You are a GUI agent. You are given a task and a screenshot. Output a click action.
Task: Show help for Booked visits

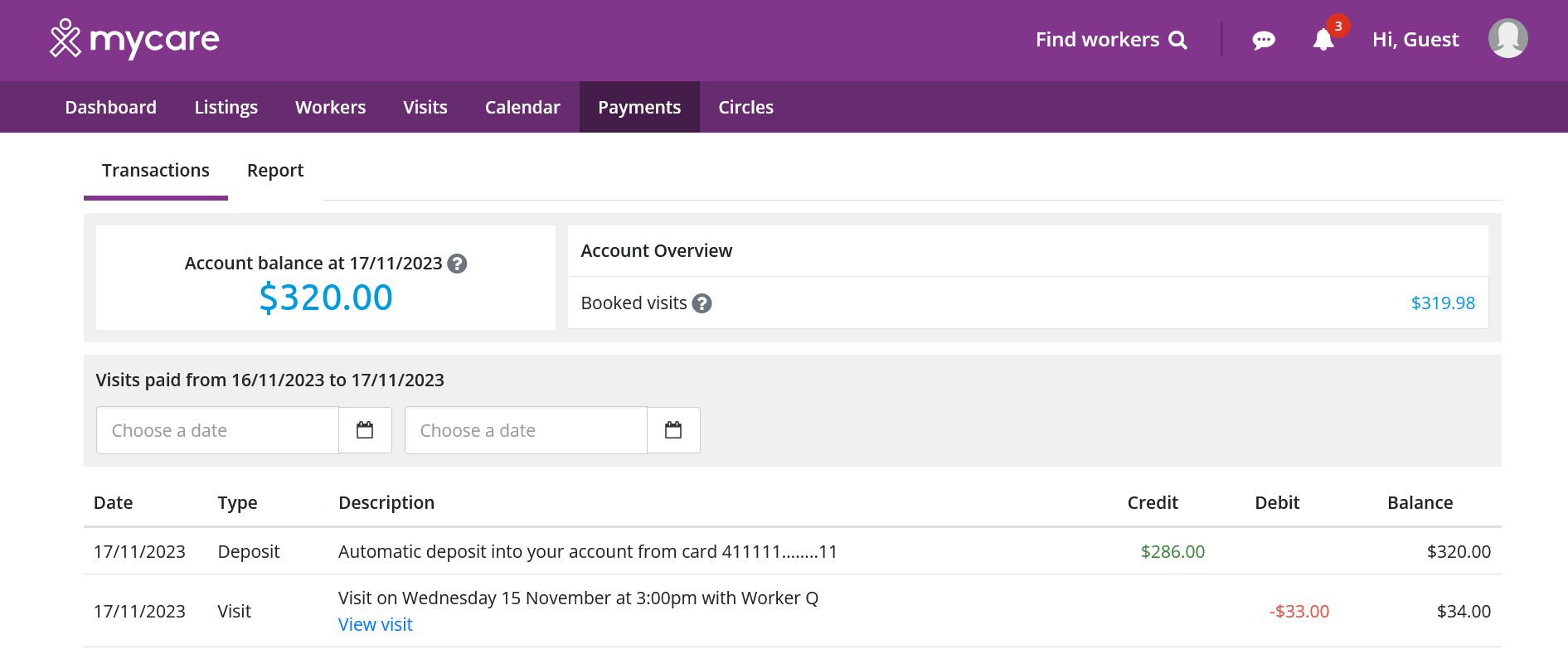tap(701, 303)
